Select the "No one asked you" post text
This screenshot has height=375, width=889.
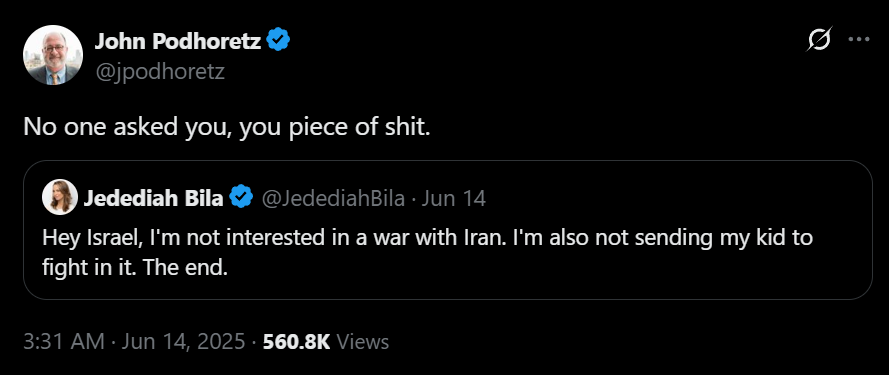click(x=227, y=128)
